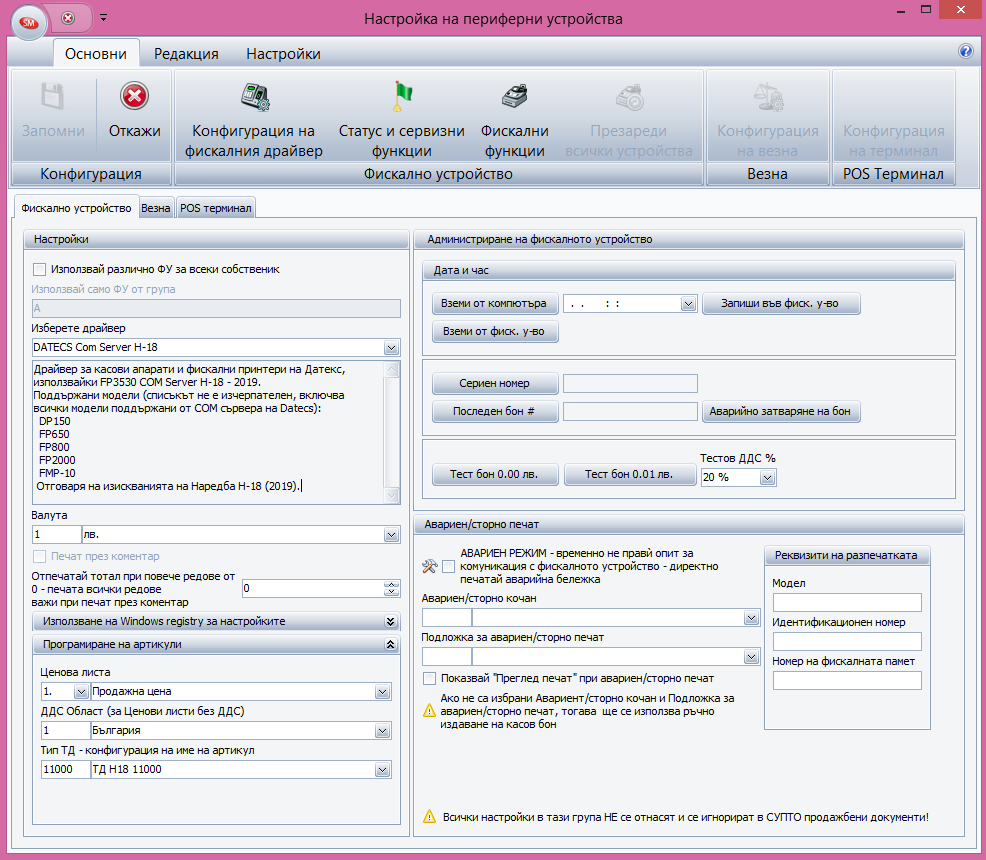Viewport: 986px width, 860px height.
Task: Toggle the Печат през коментар checkbox
Action: tap(40, 556)
